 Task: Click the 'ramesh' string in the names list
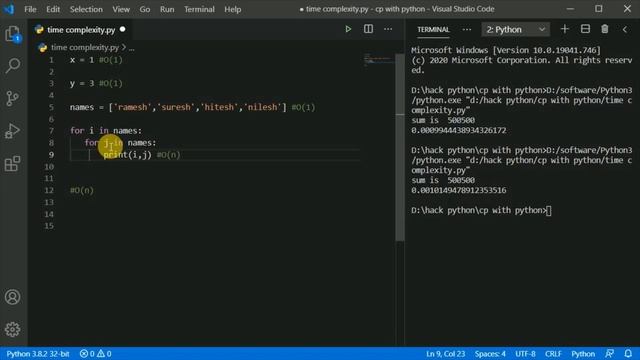[132, 107]
